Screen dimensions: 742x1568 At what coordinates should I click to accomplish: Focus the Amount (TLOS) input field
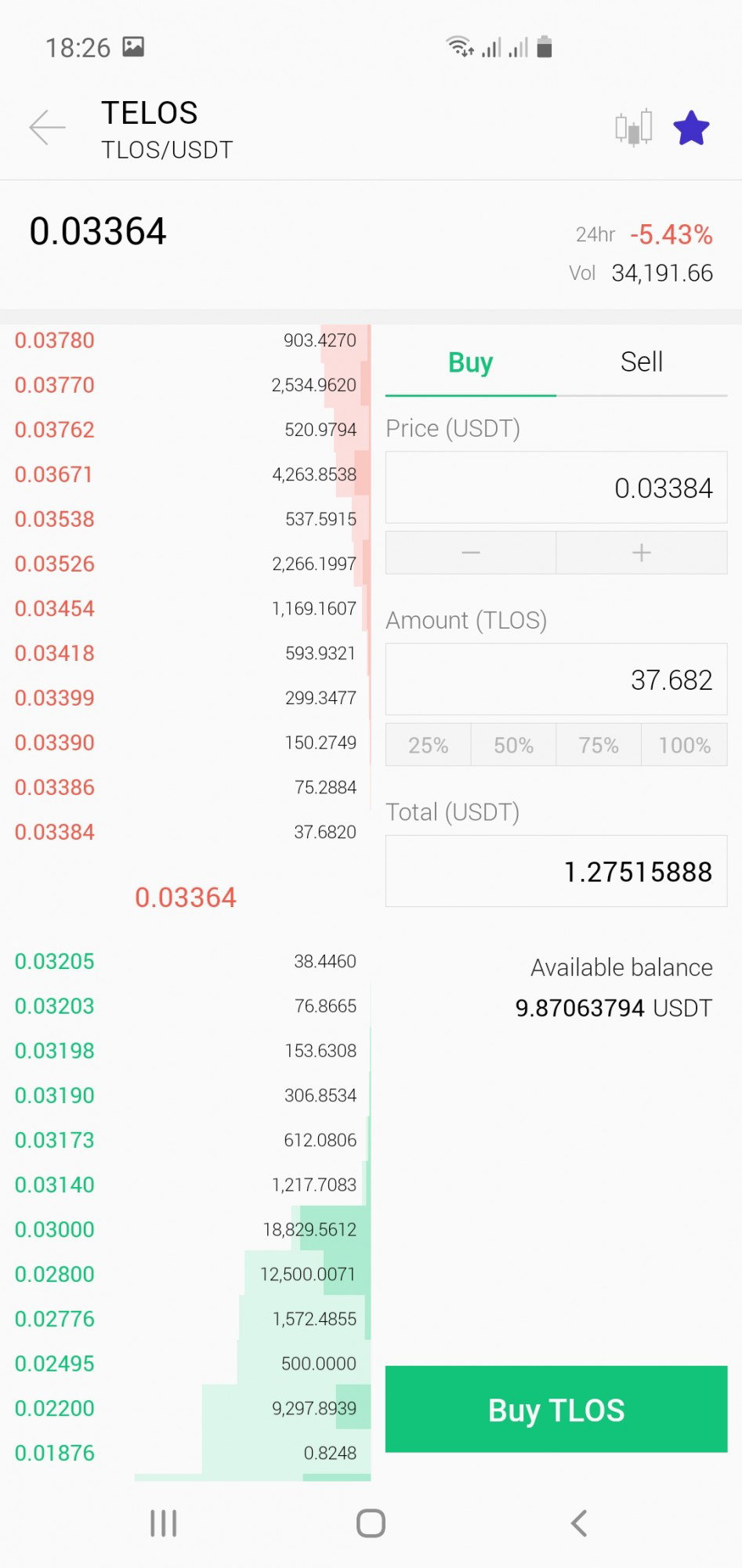[556, 680]
